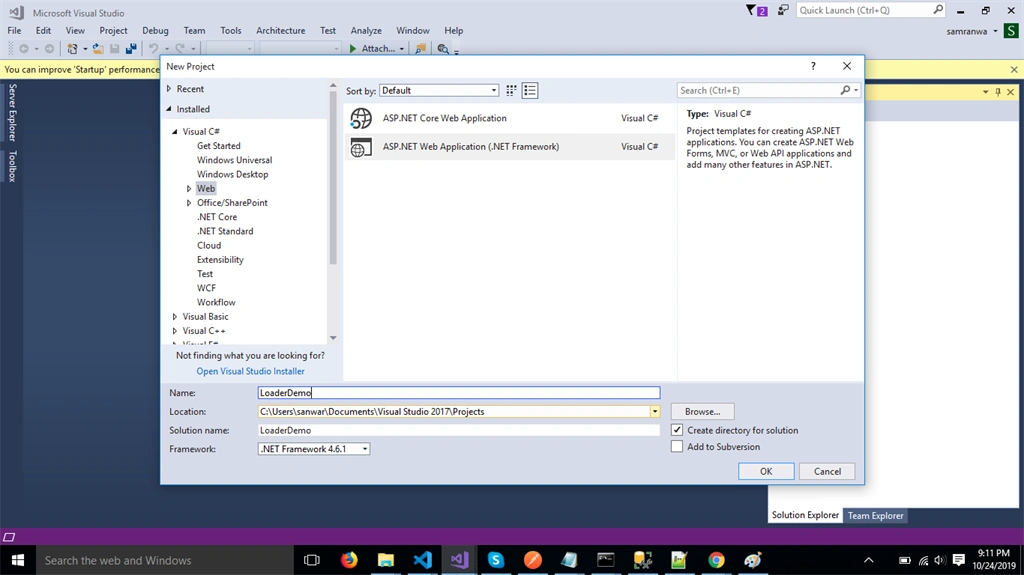
Task: Click the Windows Start button
Action: click(x=18, y=560)
